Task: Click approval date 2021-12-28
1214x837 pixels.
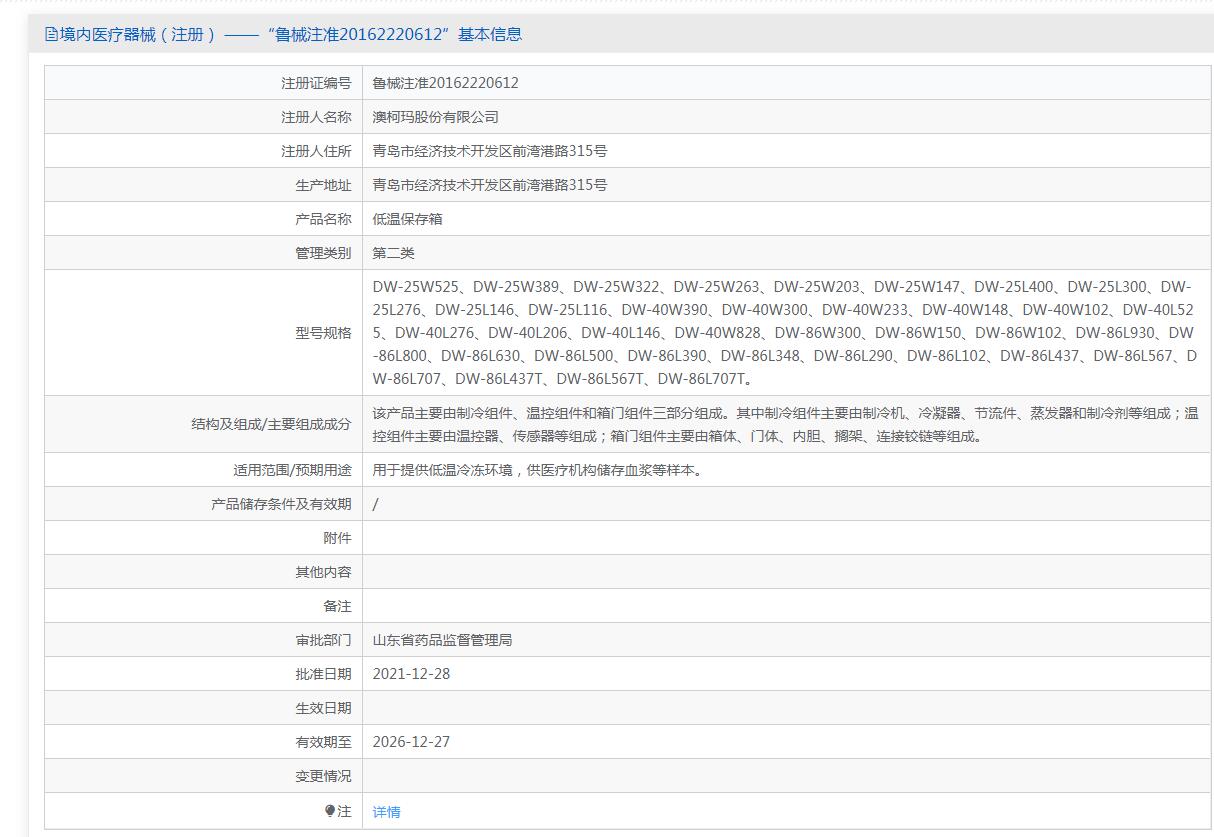Action: point(411,674)
